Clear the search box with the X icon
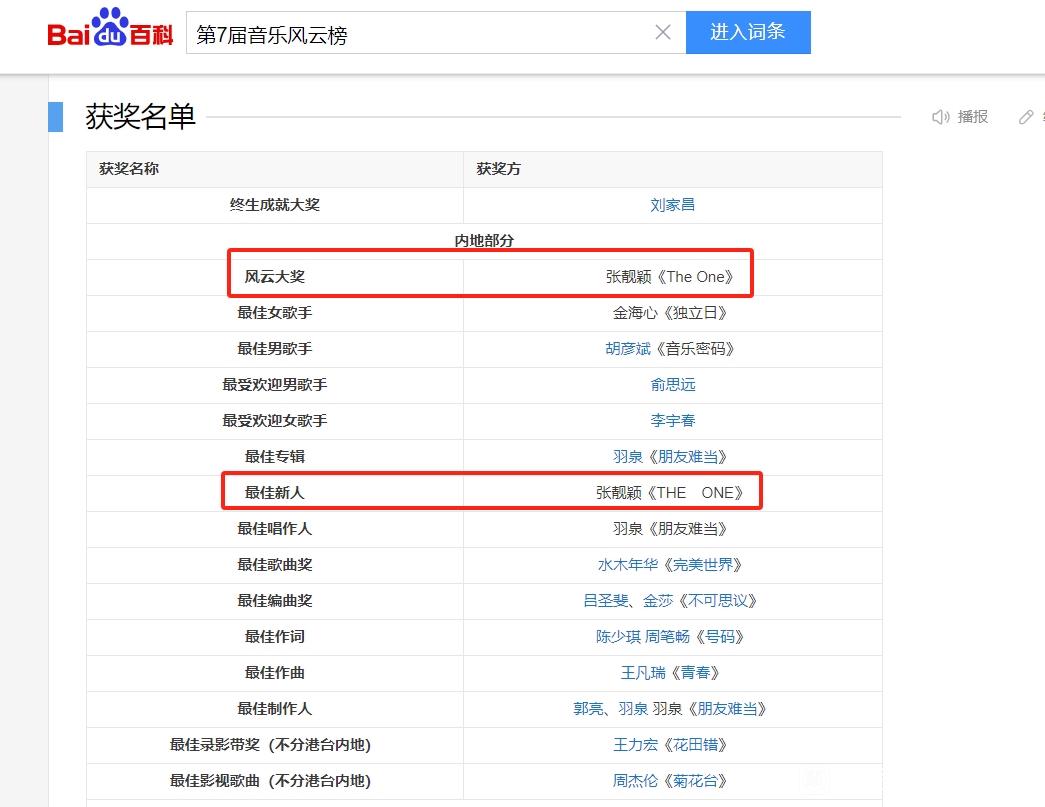 point(662,32)
